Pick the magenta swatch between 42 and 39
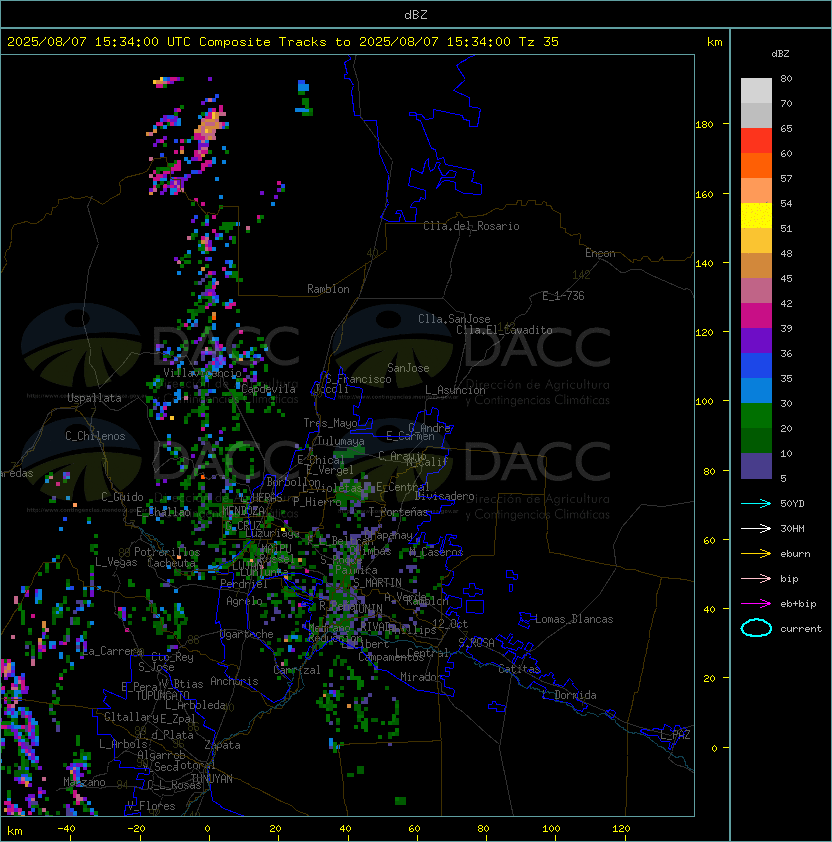832x842 pixels. [756, 316]
